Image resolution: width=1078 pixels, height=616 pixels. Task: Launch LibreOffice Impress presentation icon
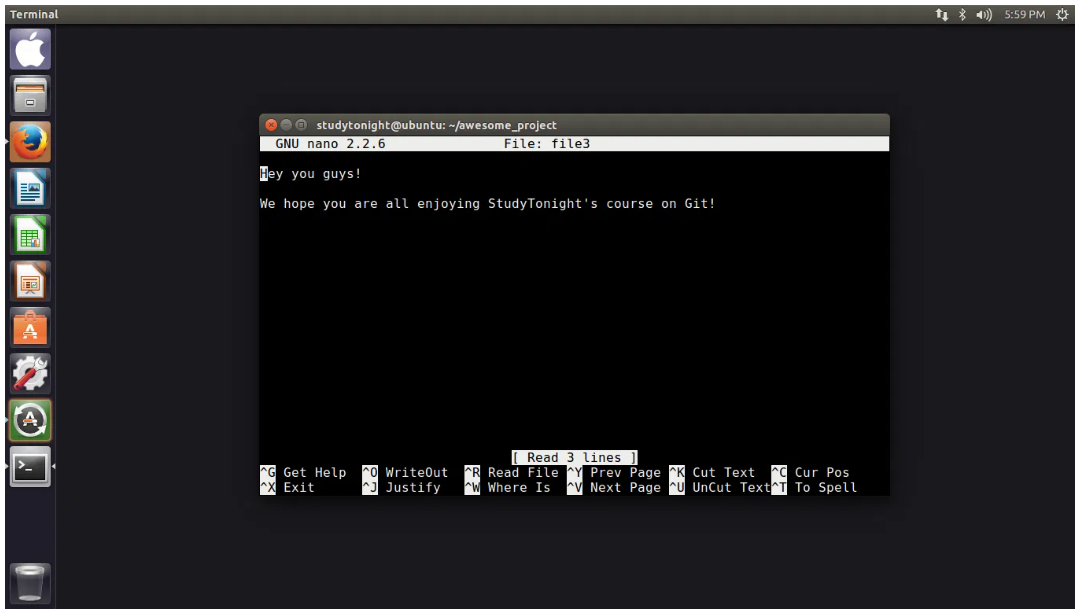(x=30, y=283)
